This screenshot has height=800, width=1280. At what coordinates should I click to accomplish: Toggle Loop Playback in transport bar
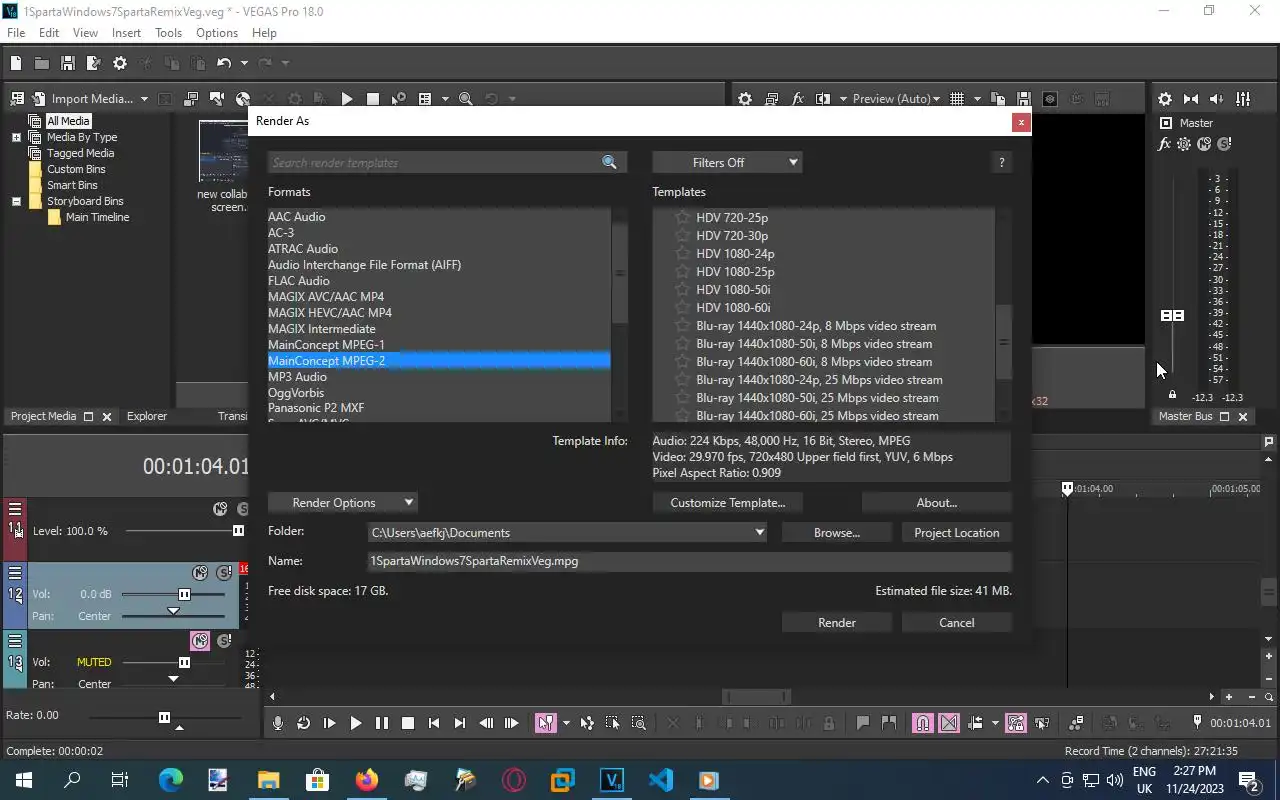[x=304, y=723]
